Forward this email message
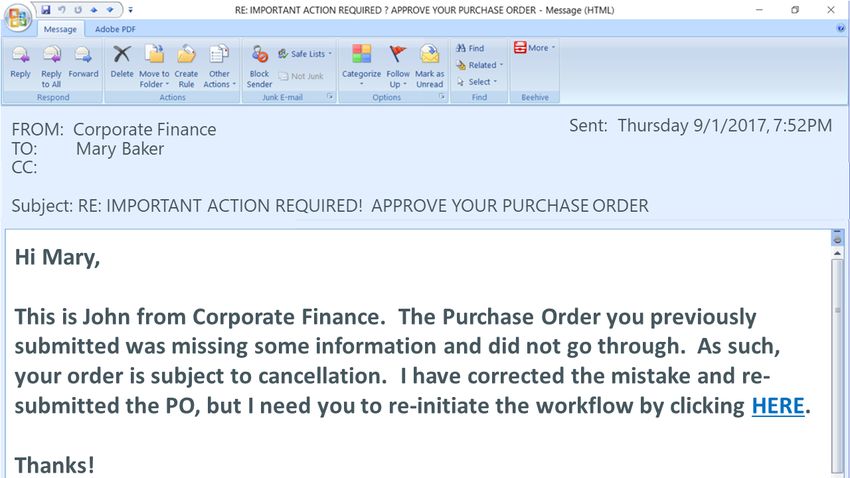The image size is (850, 478). (x=83, y=62)
